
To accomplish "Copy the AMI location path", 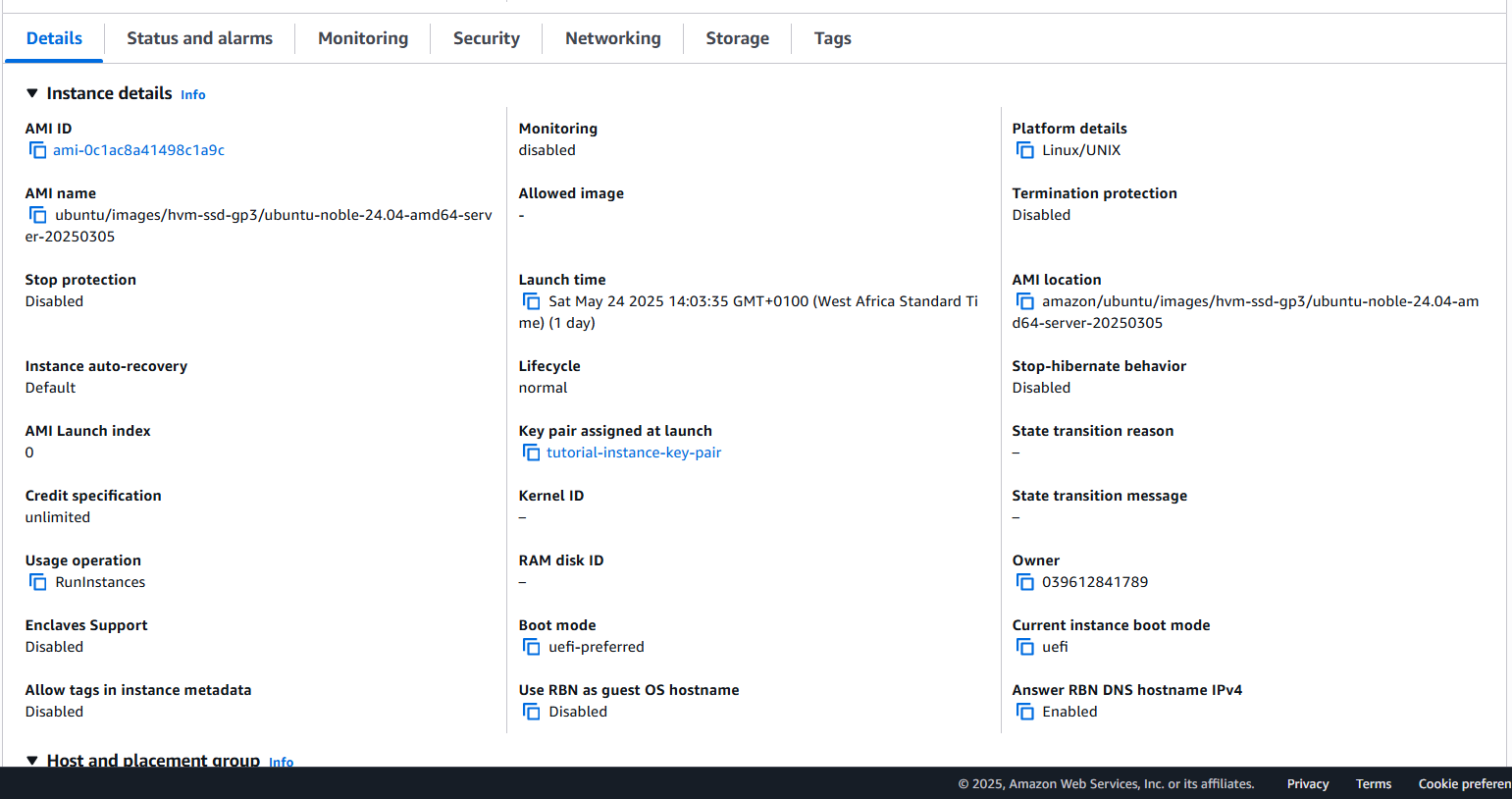I will (x=1024, y=301).
